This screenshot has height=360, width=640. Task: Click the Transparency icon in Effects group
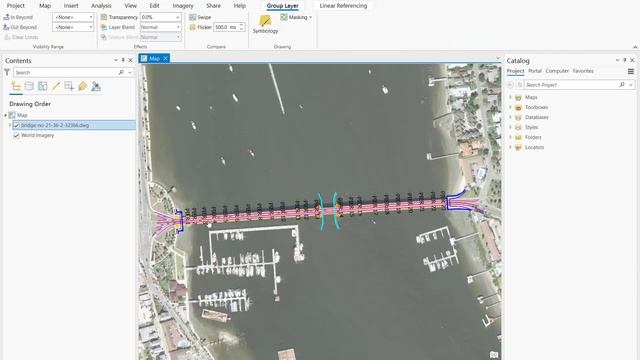point(104,17)
